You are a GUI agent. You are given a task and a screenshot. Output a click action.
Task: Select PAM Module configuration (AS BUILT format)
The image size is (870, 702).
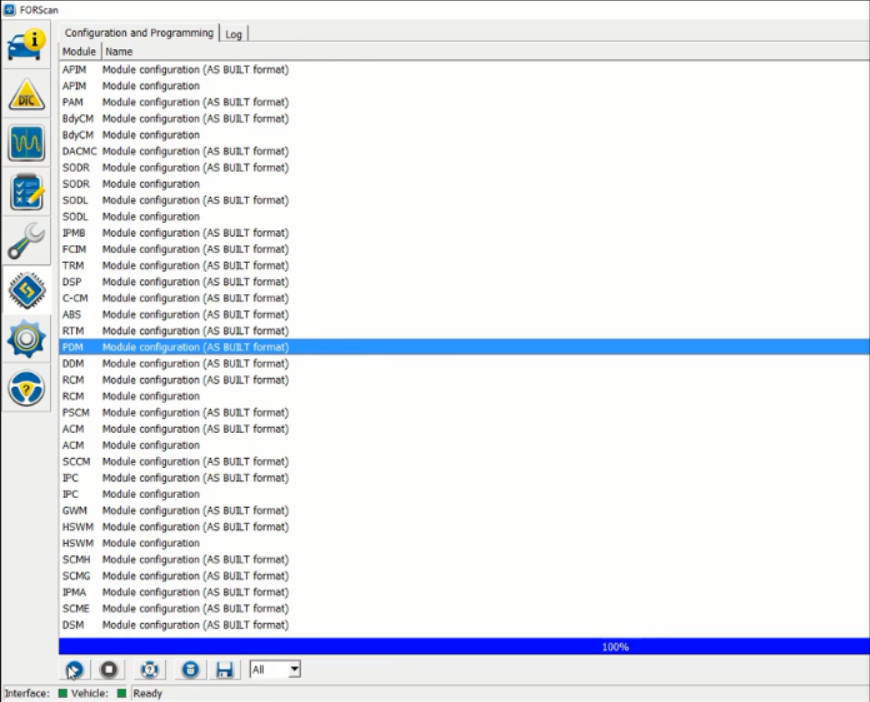click(x=464, y=102)
